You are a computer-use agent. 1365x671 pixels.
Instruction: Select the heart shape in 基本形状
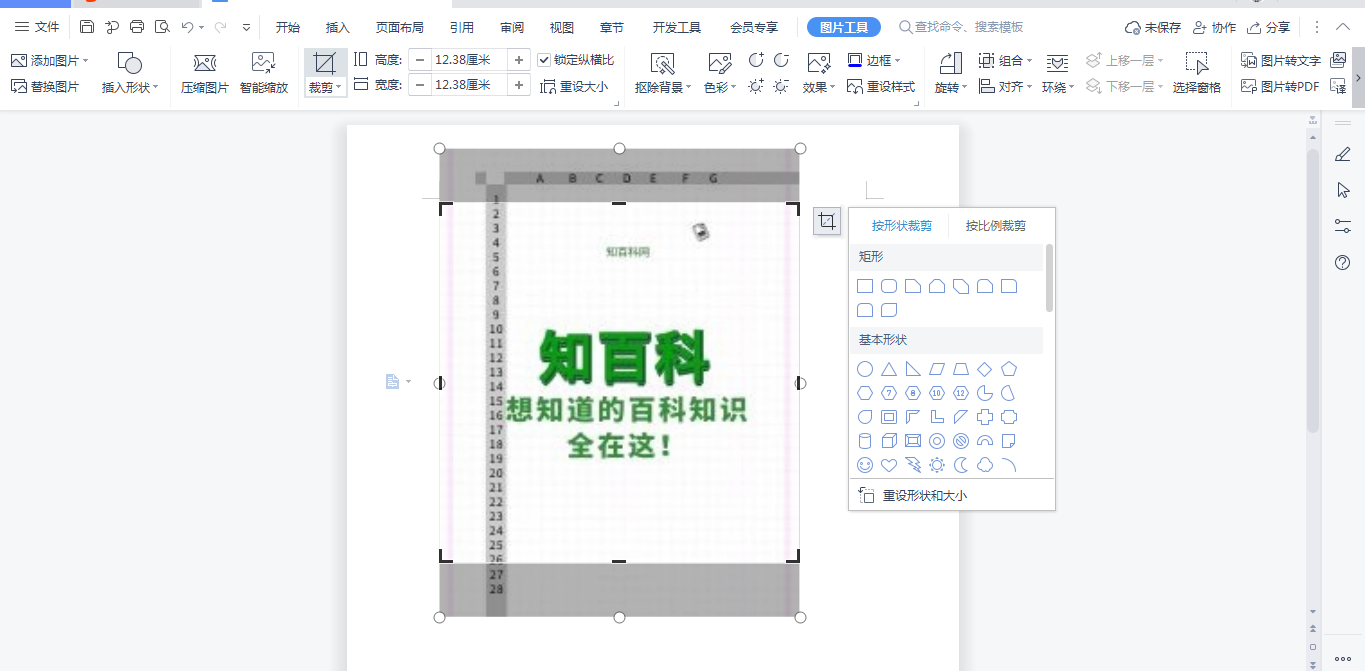coord(888,465)
